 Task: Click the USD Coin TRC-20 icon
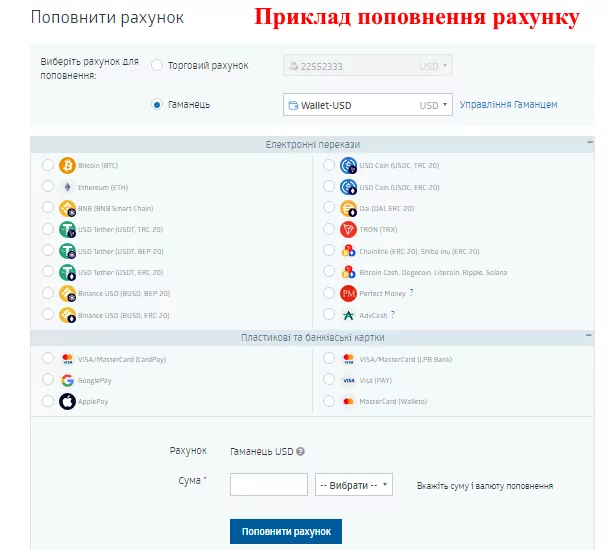point(348,165)
